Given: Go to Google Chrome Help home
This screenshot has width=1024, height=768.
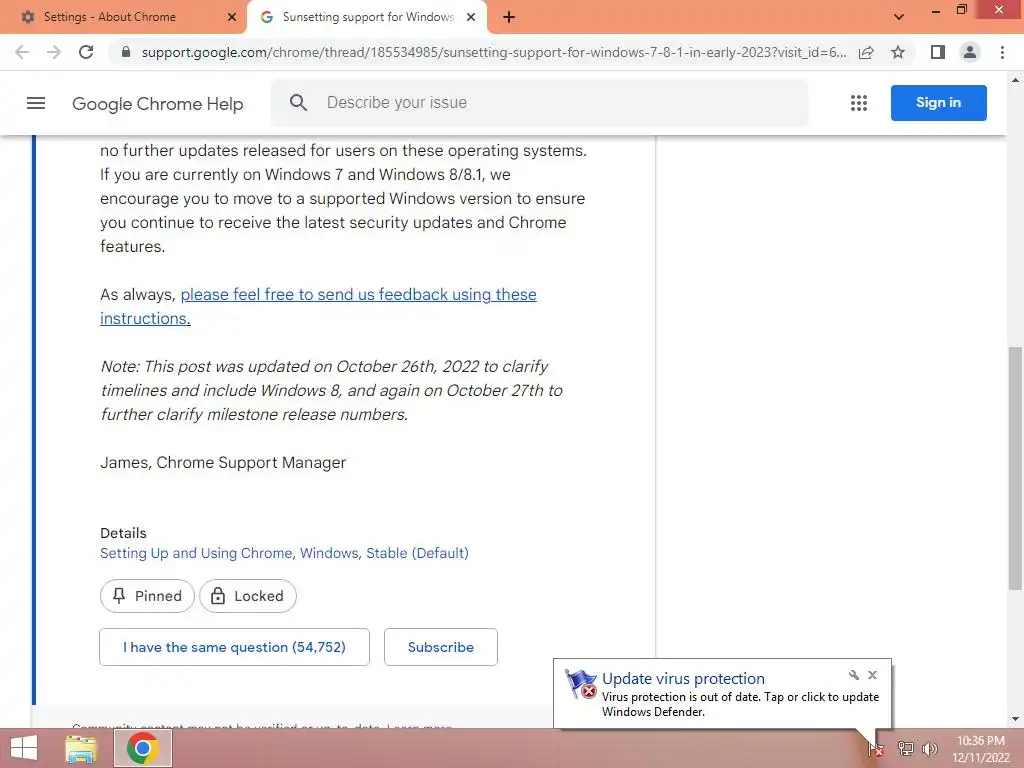Looking at the screenshot, I should click(x=157, y=103).
